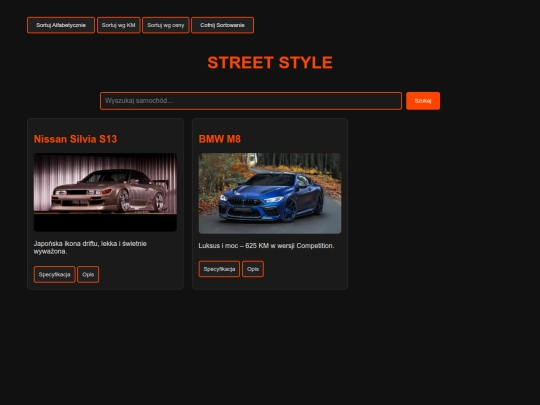Undo sorting with Cofnij Sortowanie
This screenshot has width=540, height=405.
click(x=222, y=25)
